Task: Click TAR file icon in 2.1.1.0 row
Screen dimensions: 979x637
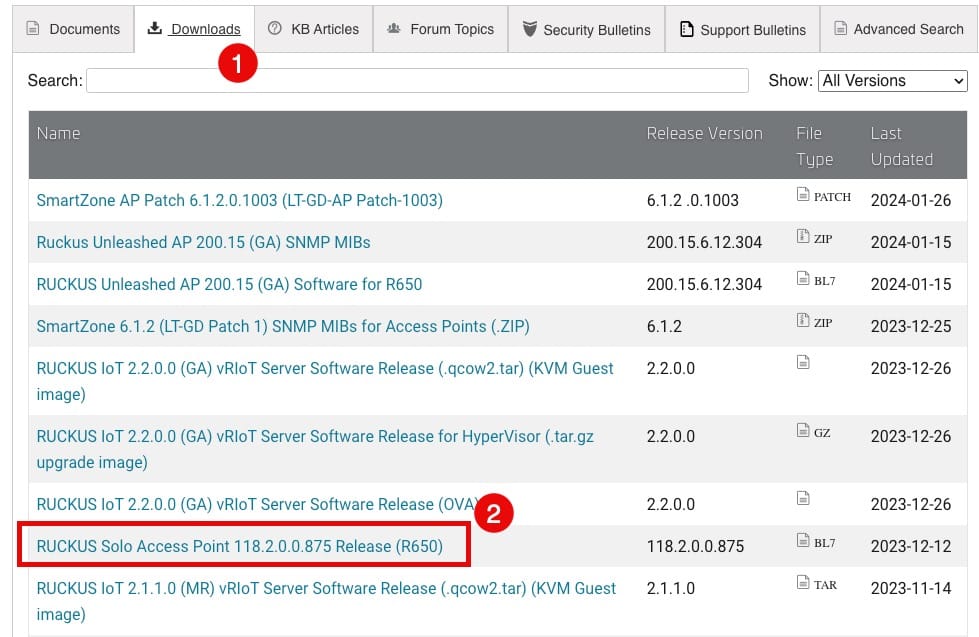Action: (x=803, y=582)
